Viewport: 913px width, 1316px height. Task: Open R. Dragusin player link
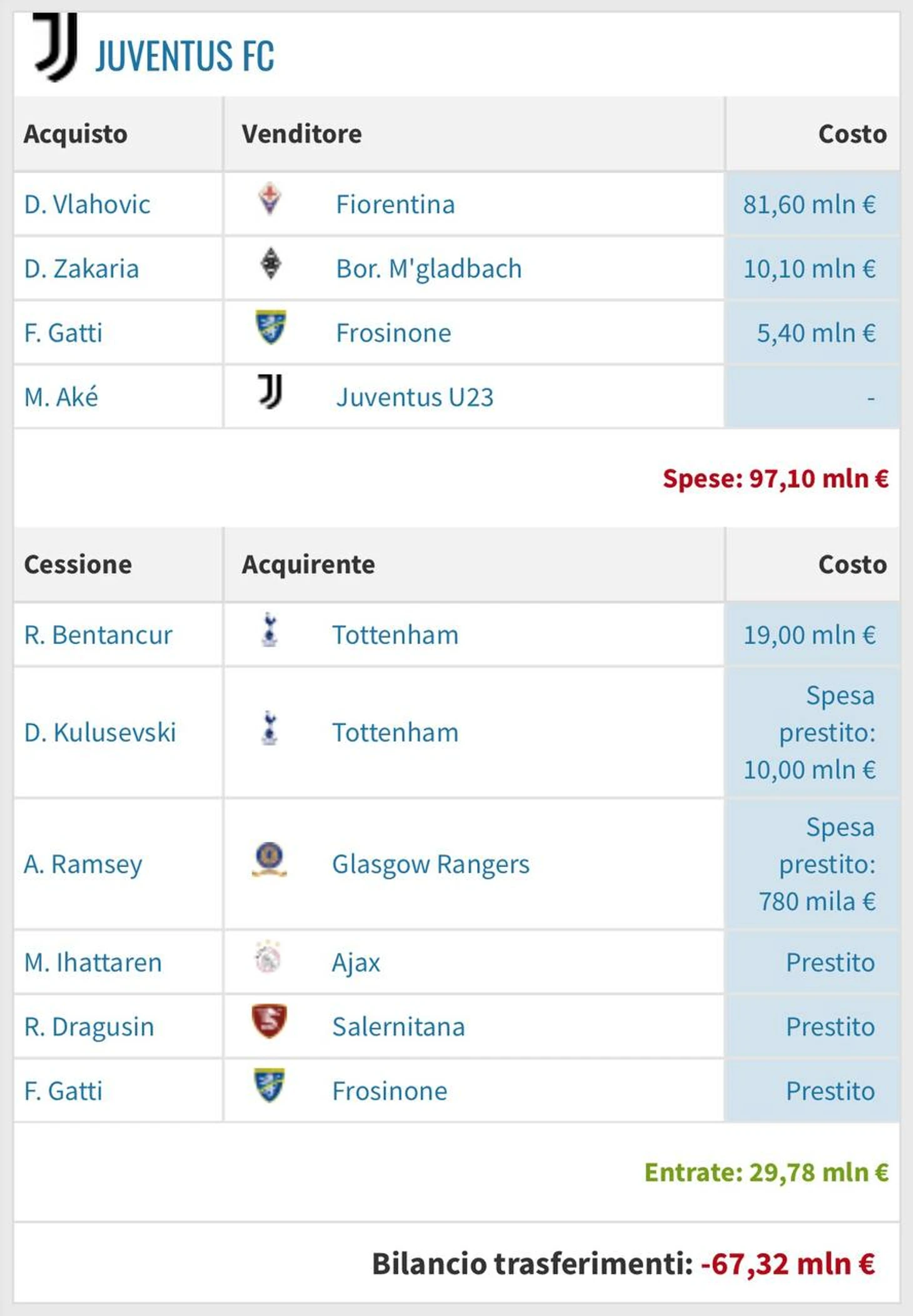(89, 1027)
